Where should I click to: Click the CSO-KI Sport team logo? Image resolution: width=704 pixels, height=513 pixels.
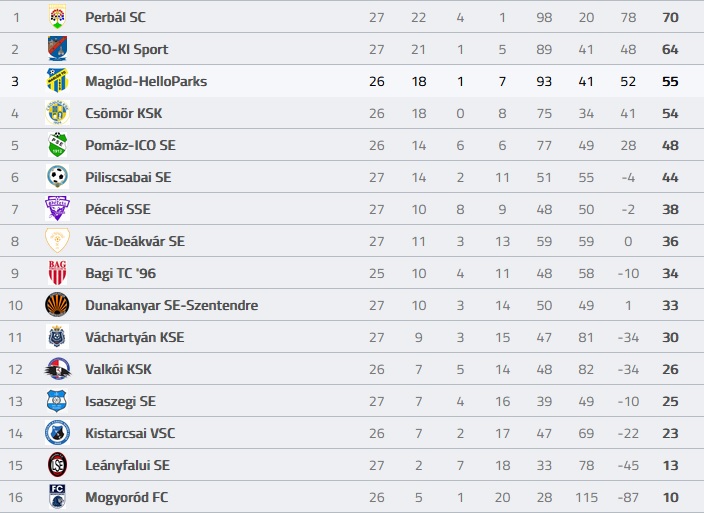point(57,49)
